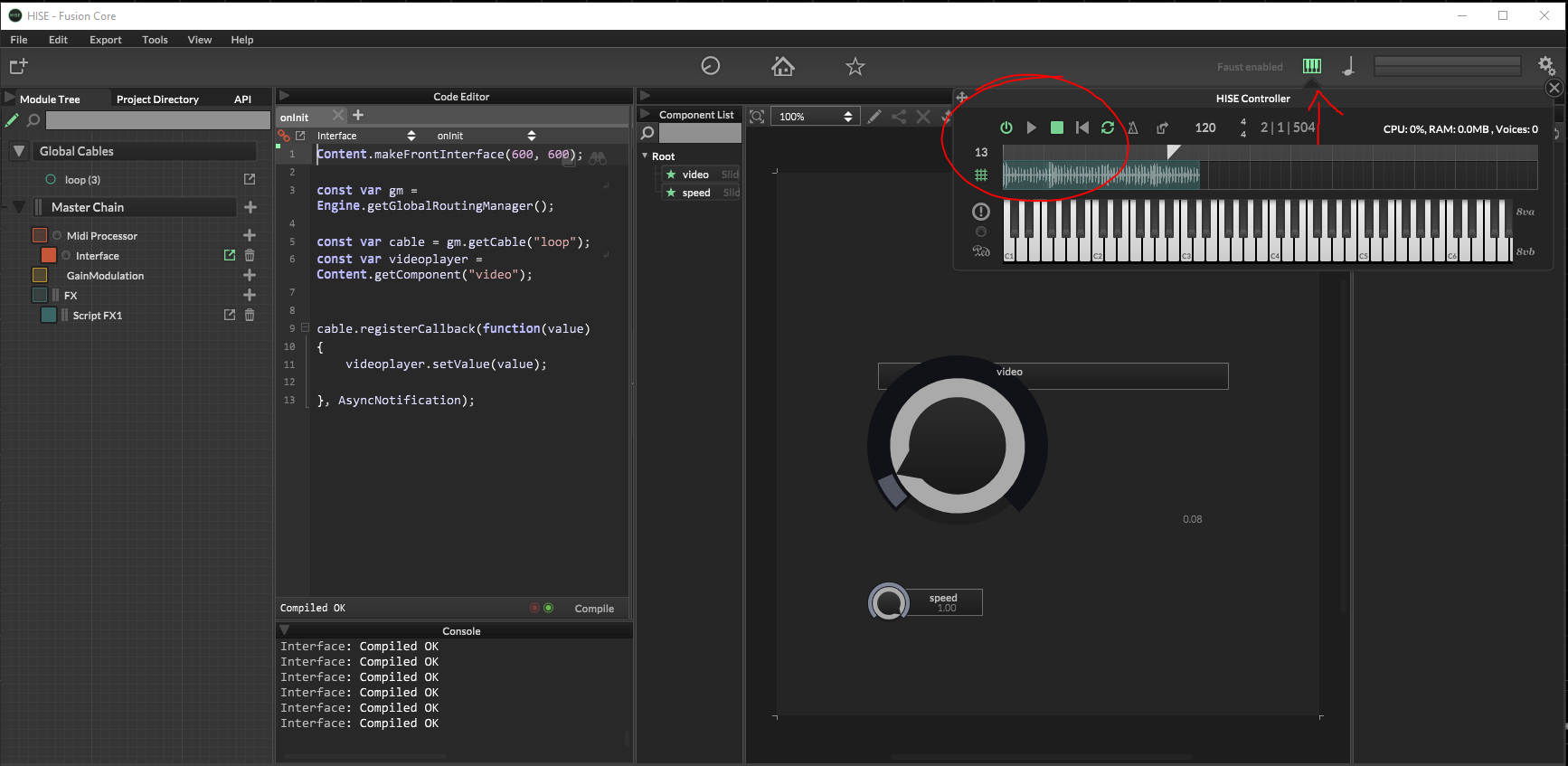Switch to the Project Directory tab

click(157, 99)
